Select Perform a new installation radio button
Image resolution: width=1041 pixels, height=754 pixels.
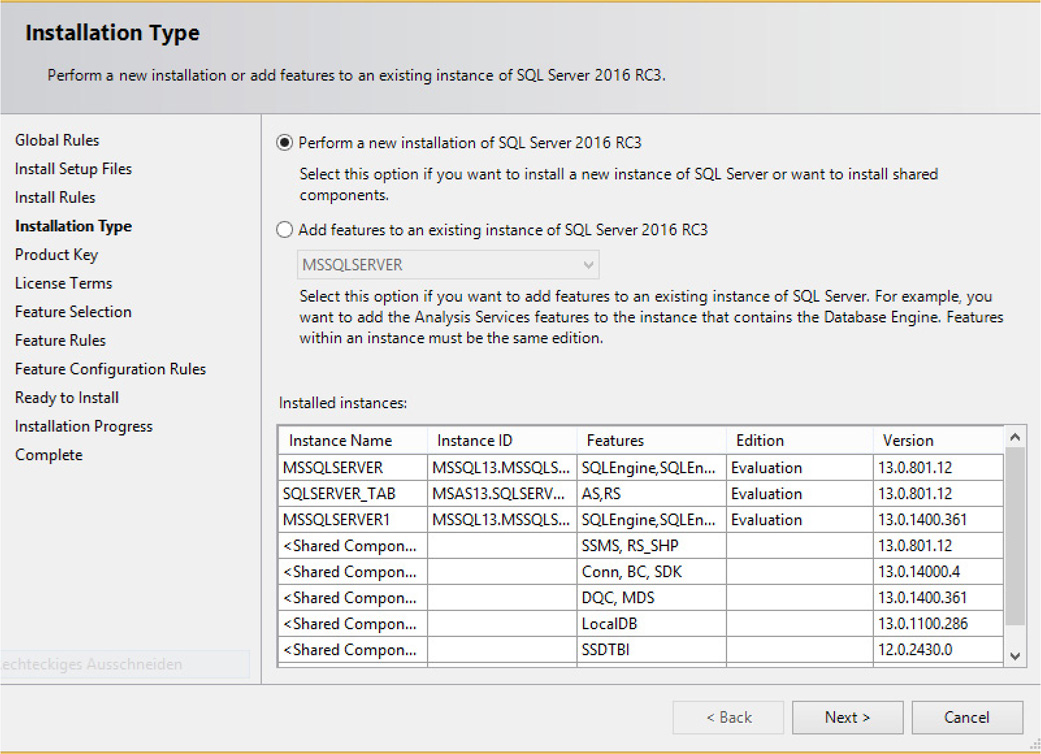[284, 143]
